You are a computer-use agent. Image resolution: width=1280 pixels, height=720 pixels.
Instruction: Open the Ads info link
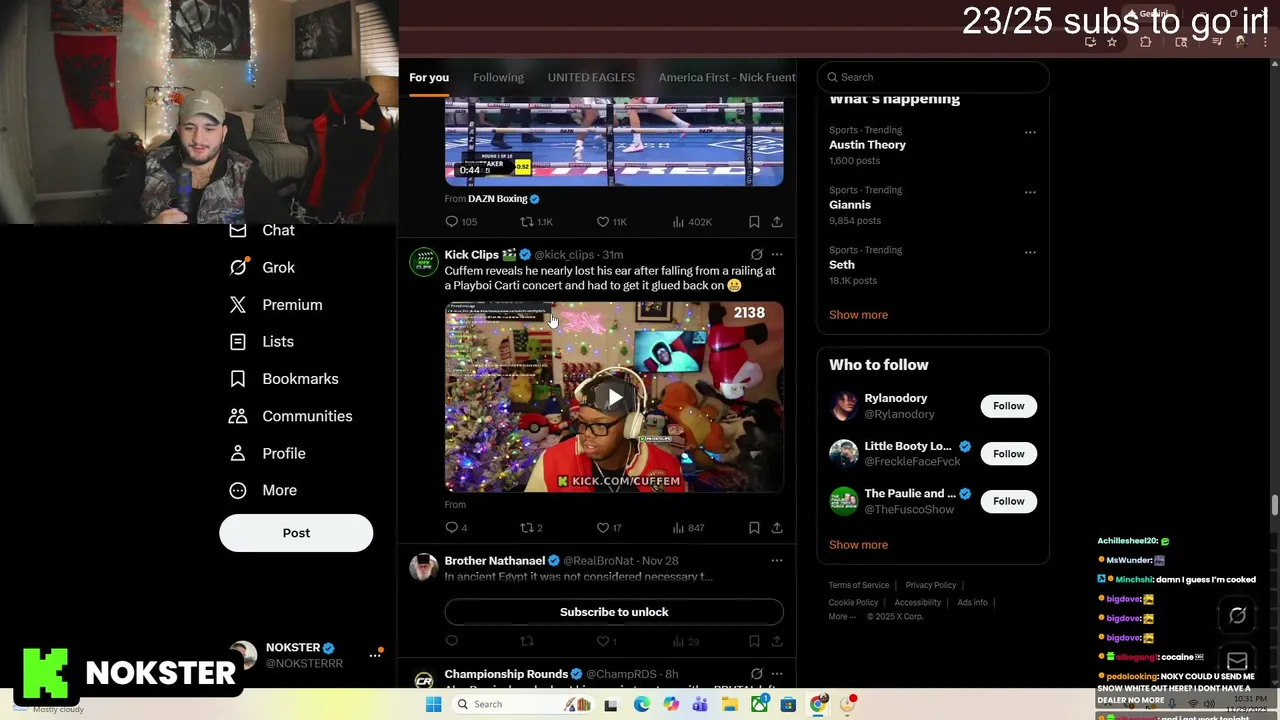point(972,603)
